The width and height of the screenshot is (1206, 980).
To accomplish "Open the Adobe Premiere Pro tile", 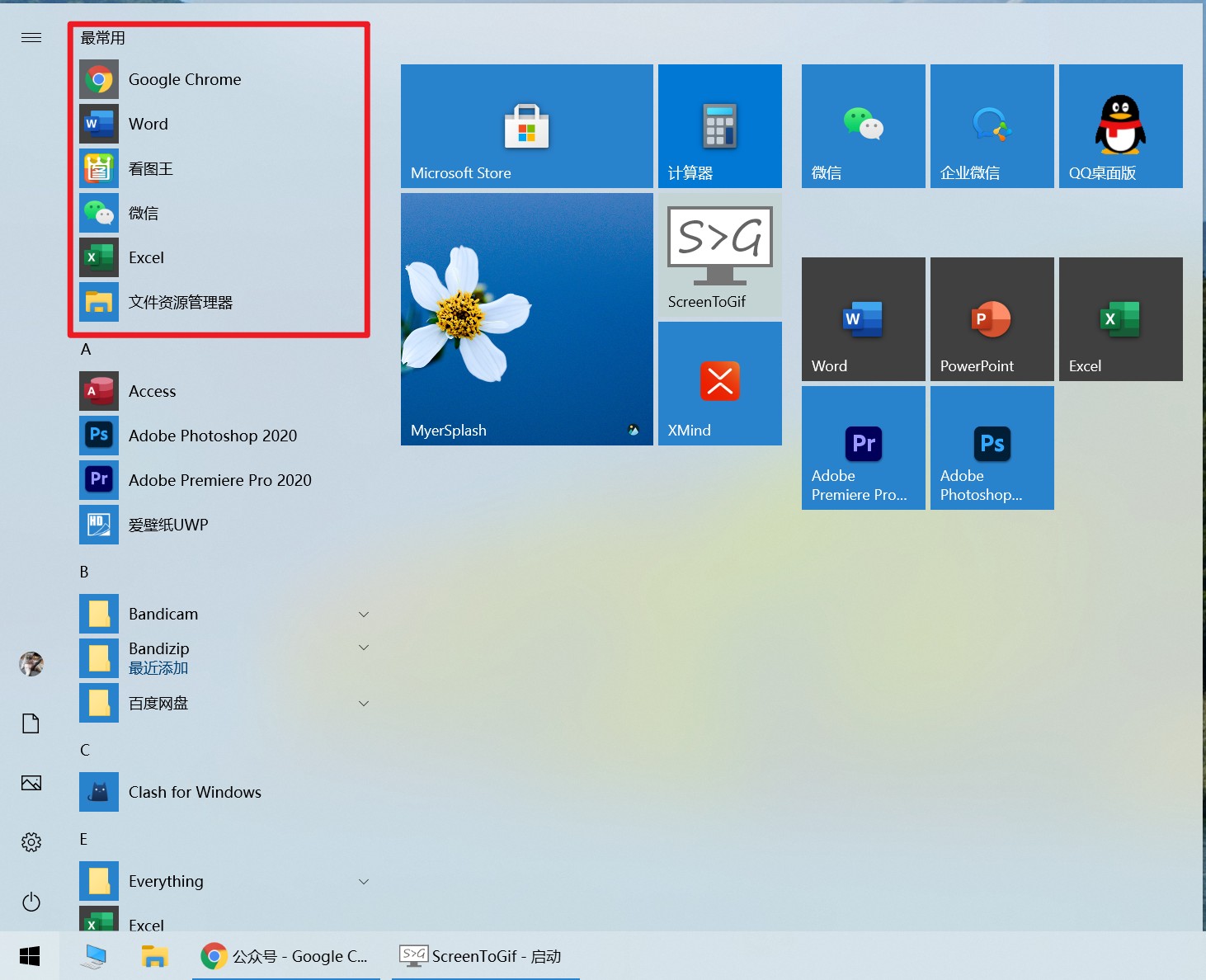I will (x=864, y=448).
